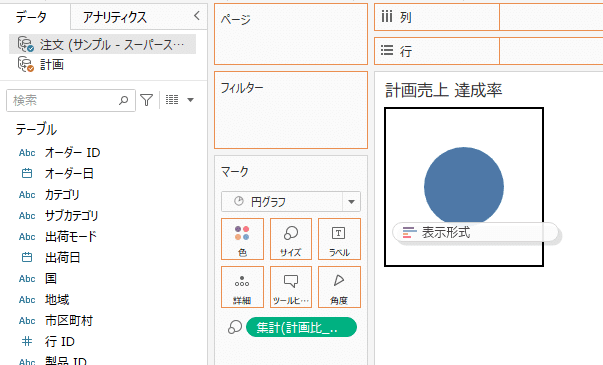Click the magnifier icon in search box
This screenshot has width=603, height=365.
pyautogui.click(x=123, y=100)
